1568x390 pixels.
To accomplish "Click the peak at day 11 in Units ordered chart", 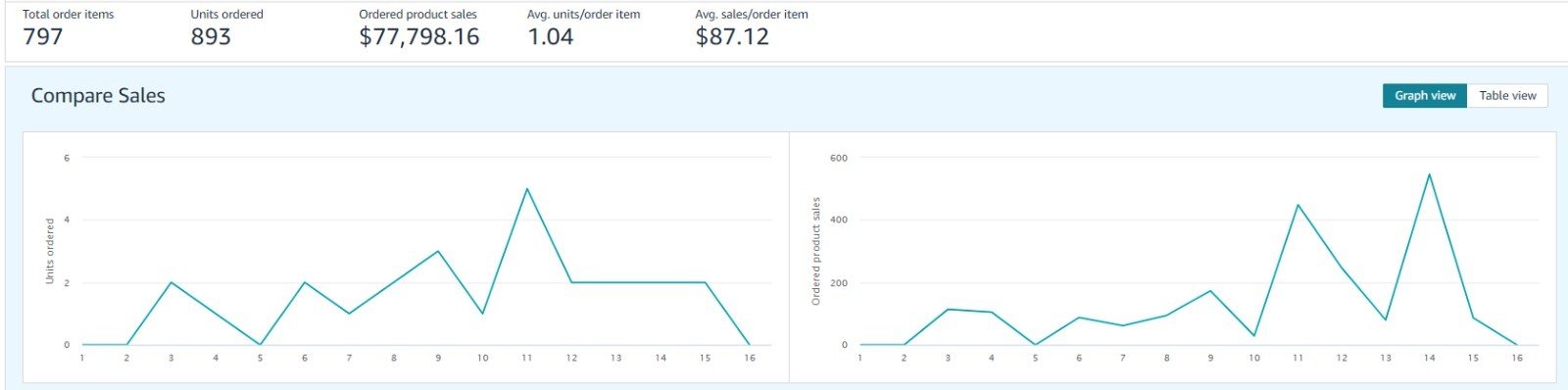I will pyautogui.click(x=527, y=189).
